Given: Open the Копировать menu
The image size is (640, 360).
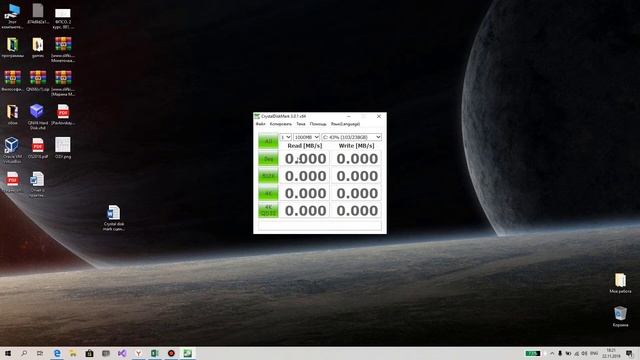Looking at the screenshot, I should click(x=281, y=124).
